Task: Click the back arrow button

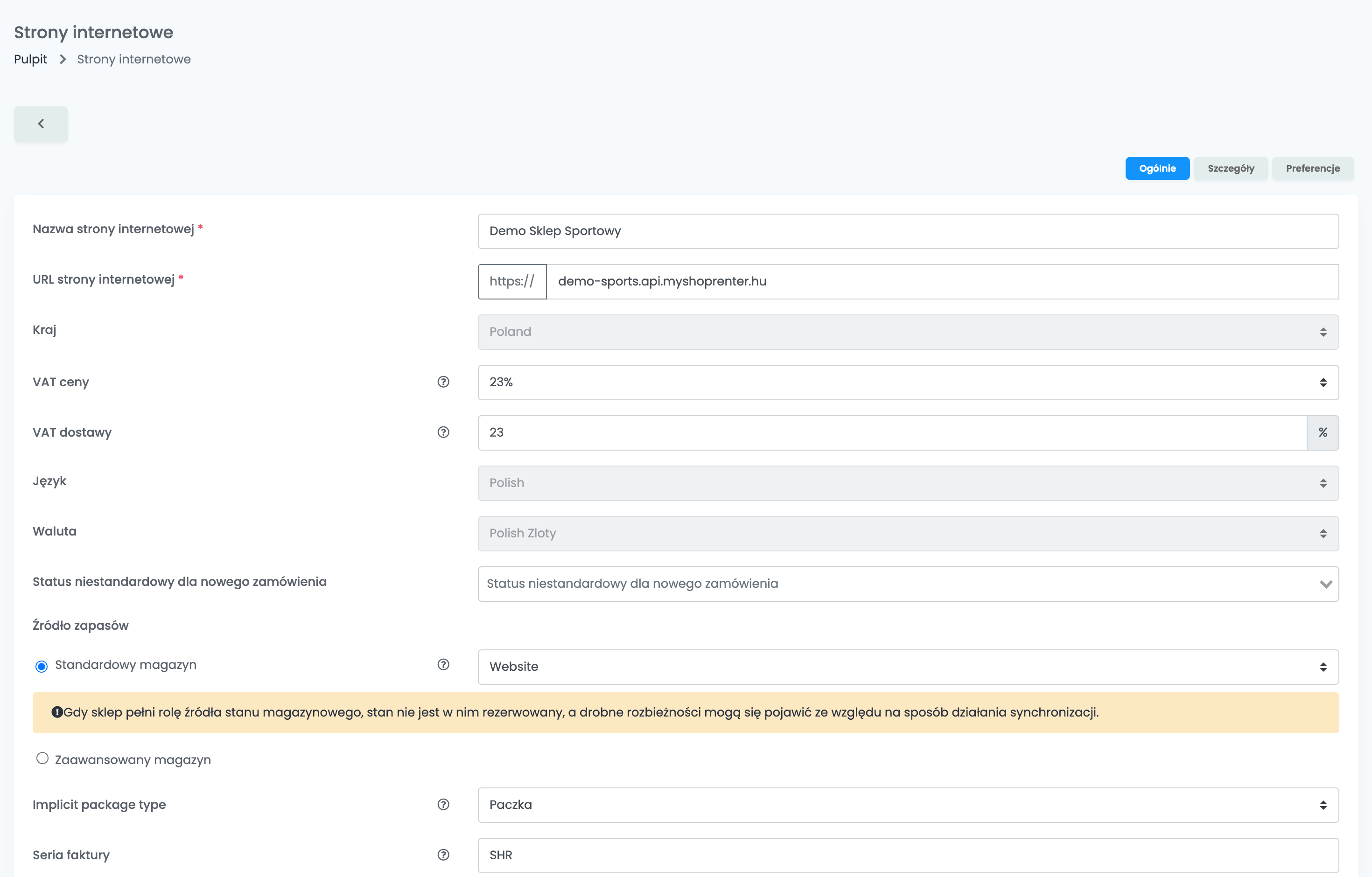Action: click(41, 124)
